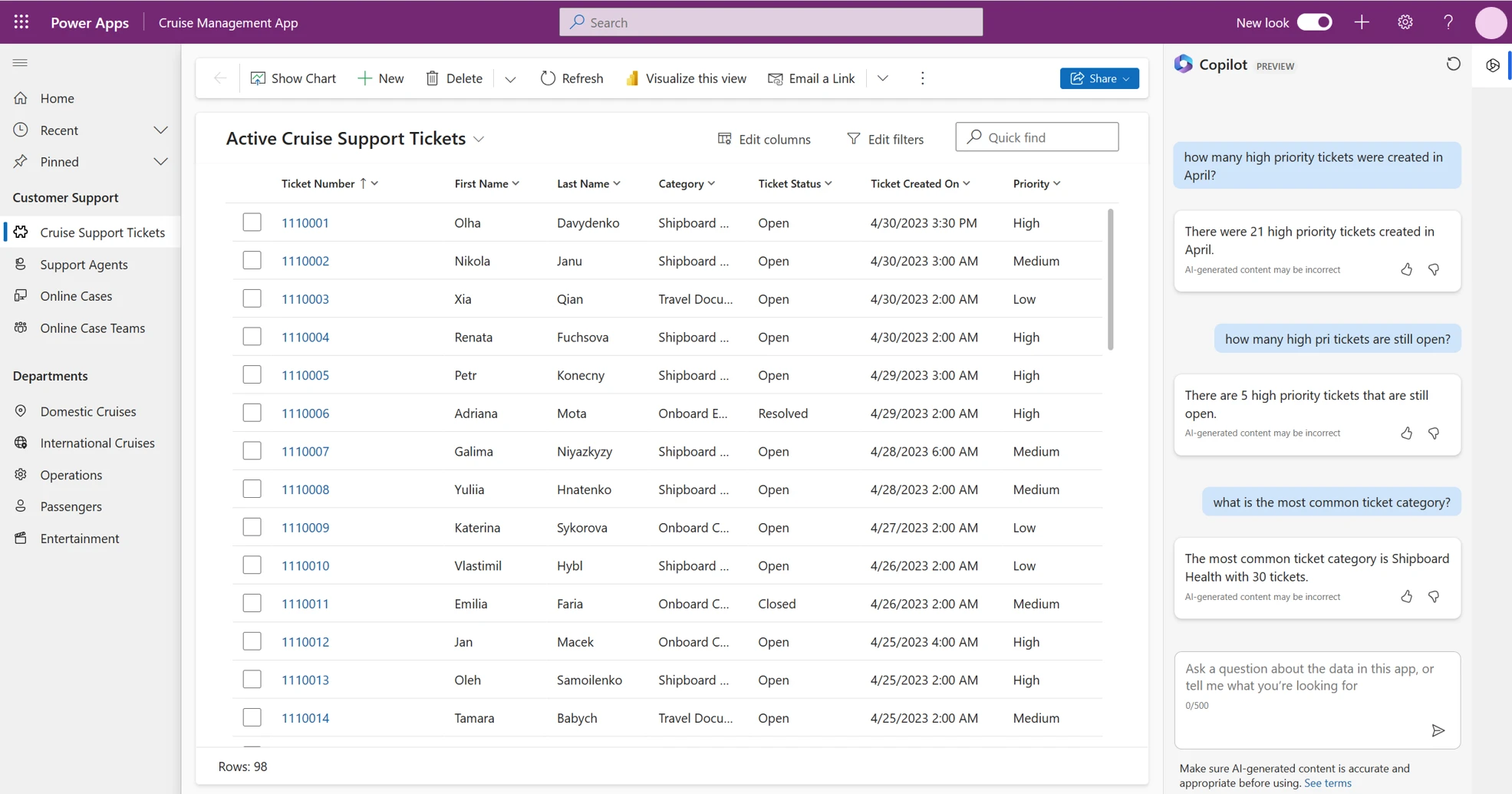Check the checkbox for ticket 1110001
This screenshot has height=794, width=1512.
tap(252, 222)
